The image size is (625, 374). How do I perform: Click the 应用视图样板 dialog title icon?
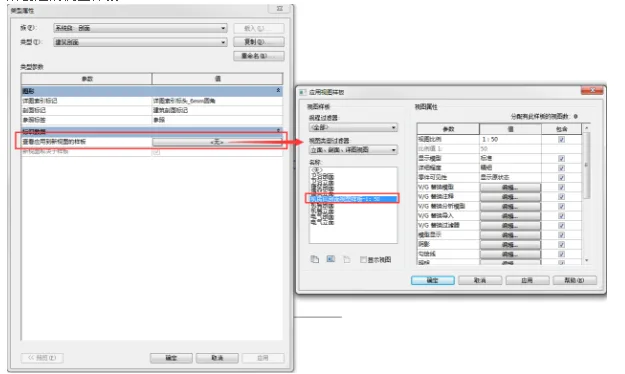303,92
